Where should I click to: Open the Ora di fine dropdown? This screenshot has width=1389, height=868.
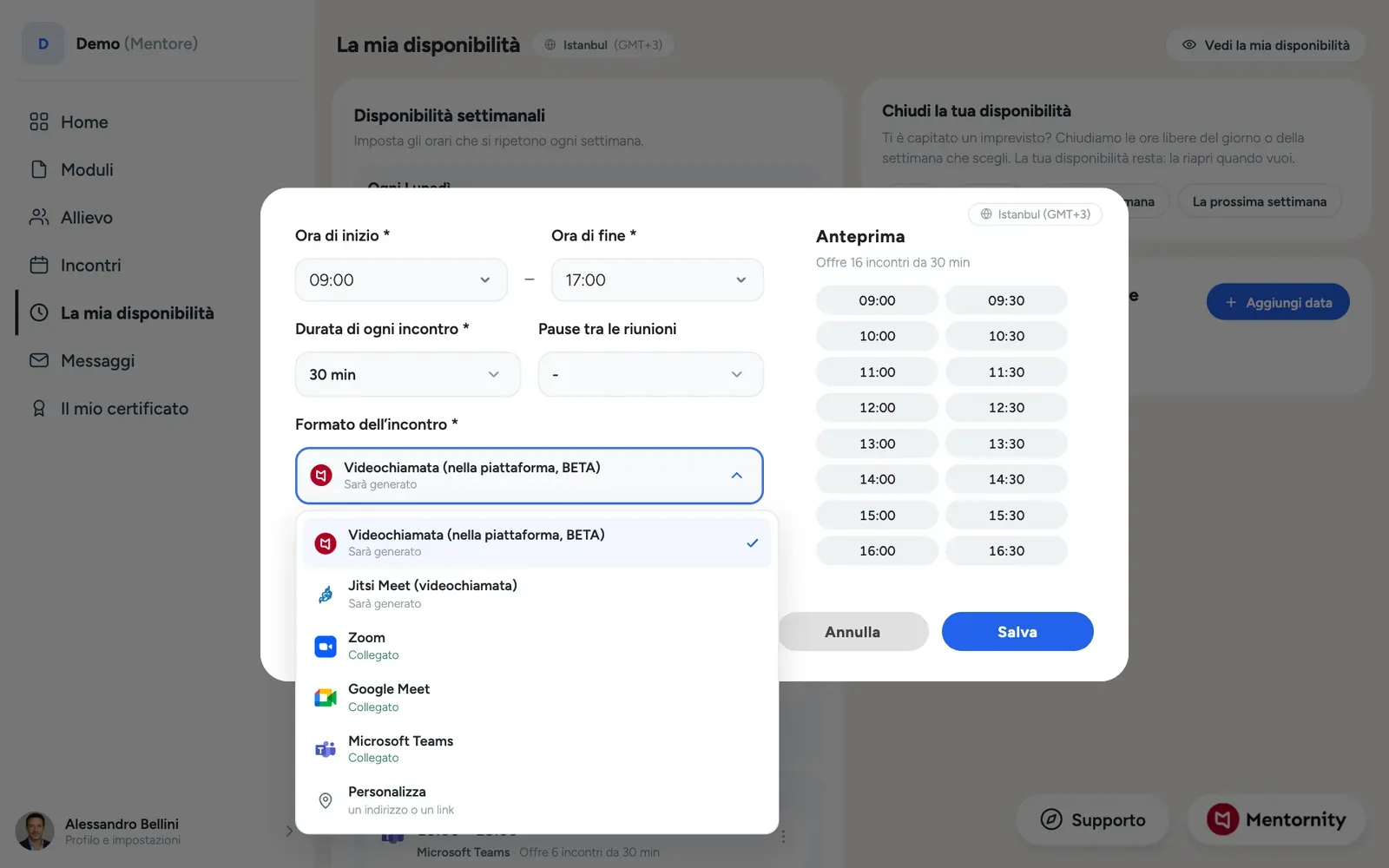pyautogui.click(x=657, y=279)
